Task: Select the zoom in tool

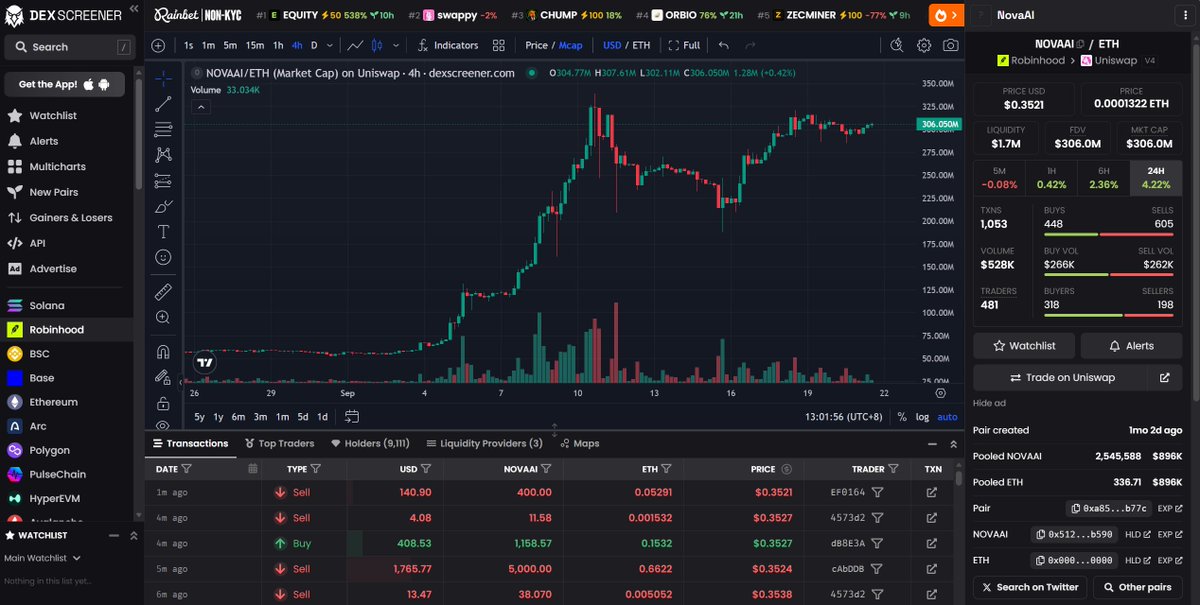Action: click(x=163, y=317)
